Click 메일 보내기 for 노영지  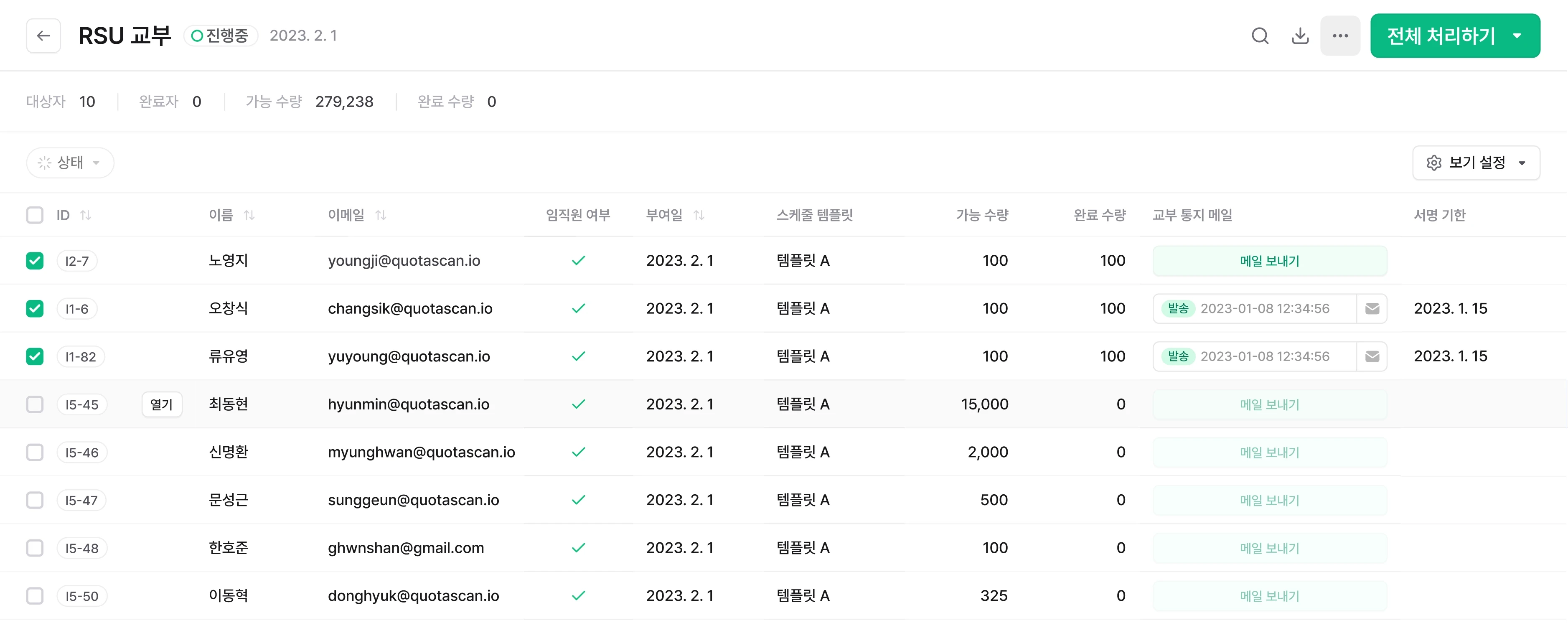[x=1270, y=260]
